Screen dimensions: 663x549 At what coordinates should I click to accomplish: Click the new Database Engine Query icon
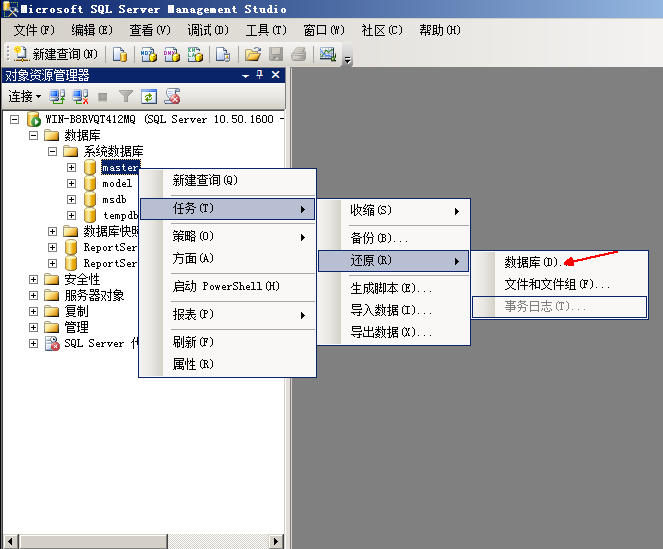(x=120, y=54)
